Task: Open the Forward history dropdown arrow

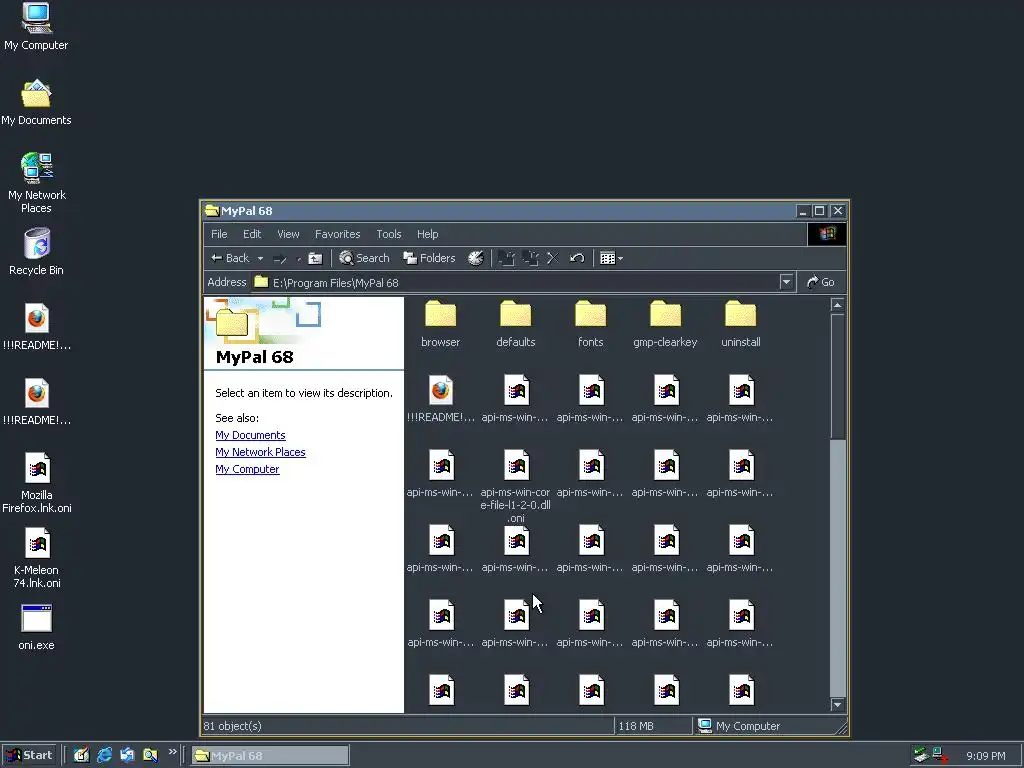Action: pos(299,259)
